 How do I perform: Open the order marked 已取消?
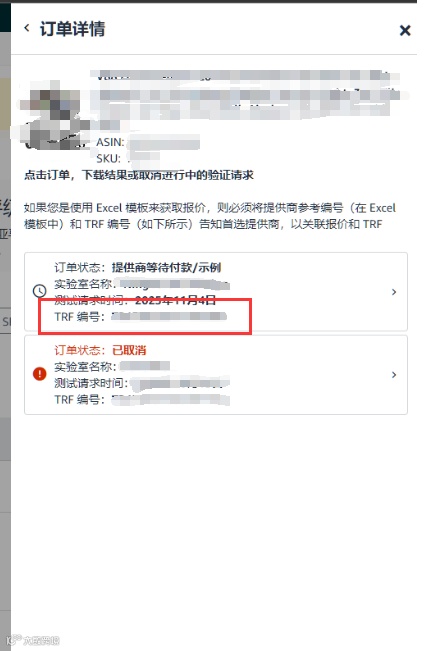pos(216,375)
